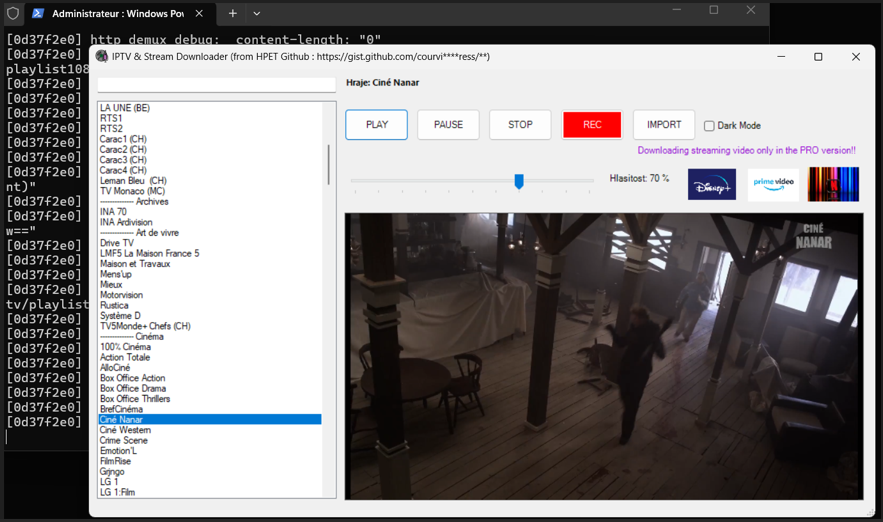Select channel INA Ardivision
This screenshot has width=883, height=522.
211,222
